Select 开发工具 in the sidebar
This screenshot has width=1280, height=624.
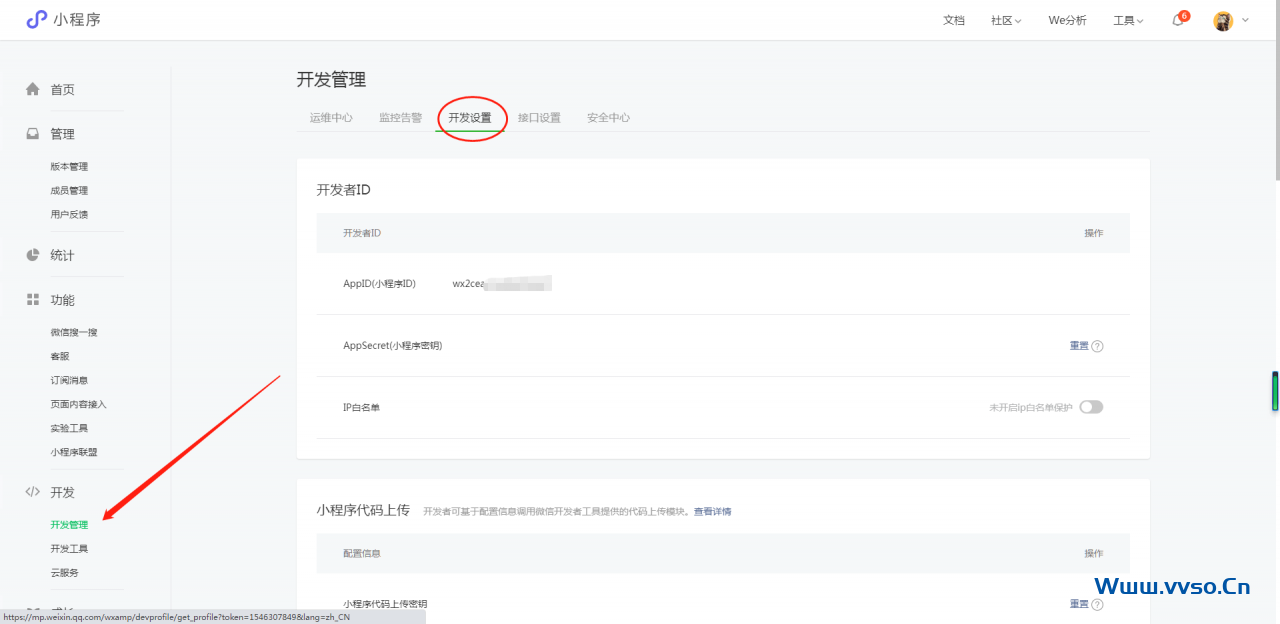(69, 549)
